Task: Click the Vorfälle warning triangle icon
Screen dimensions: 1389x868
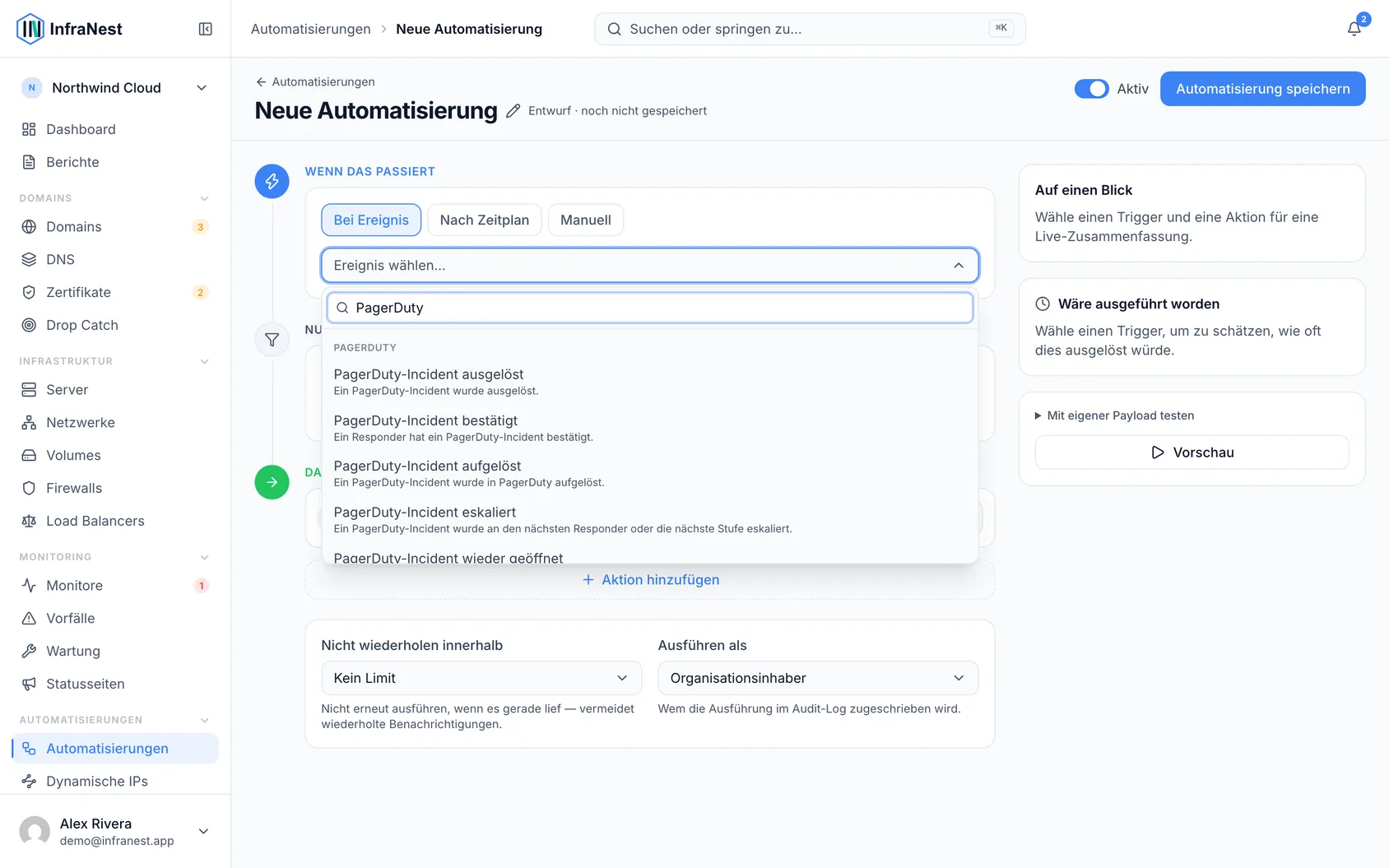Action: click(x=29, y=618)
